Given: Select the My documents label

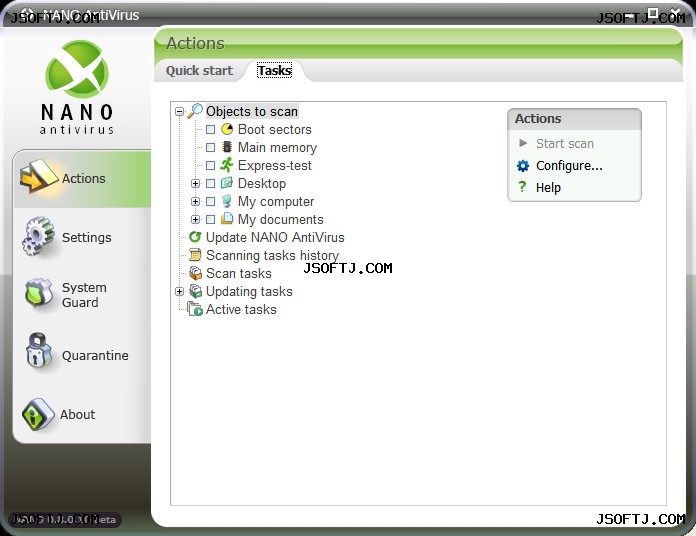Looking at the screenshot, I should pos(281,219).
